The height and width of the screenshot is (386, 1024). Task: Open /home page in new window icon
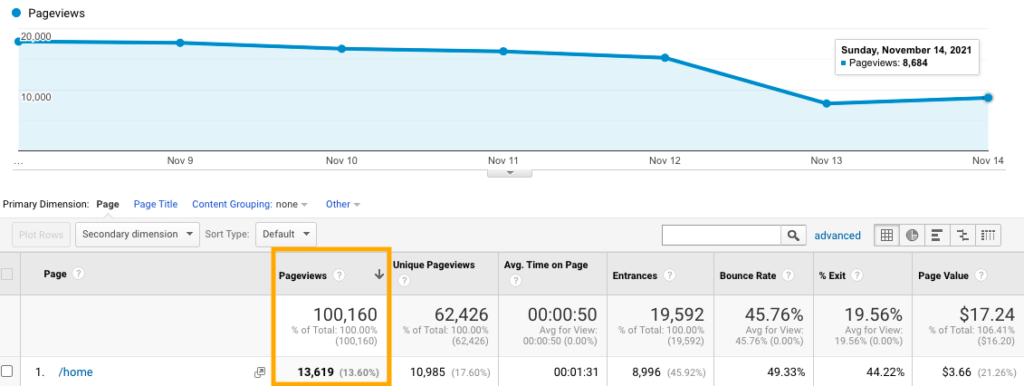pos(259,372)
